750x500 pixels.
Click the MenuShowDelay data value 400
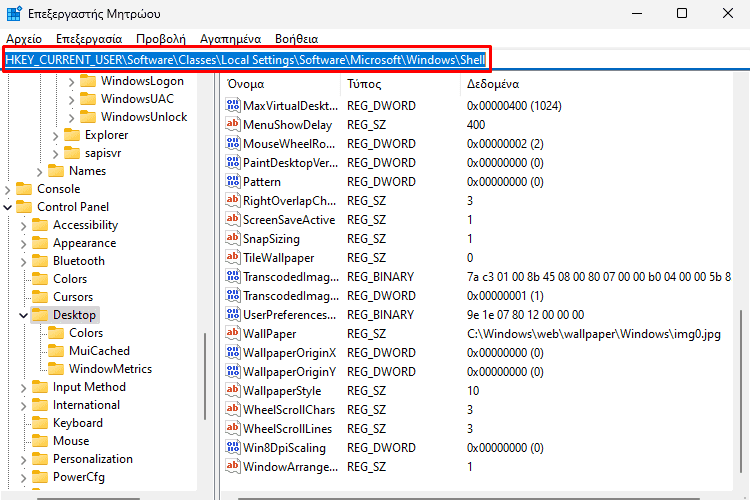[x=476, y=124]
